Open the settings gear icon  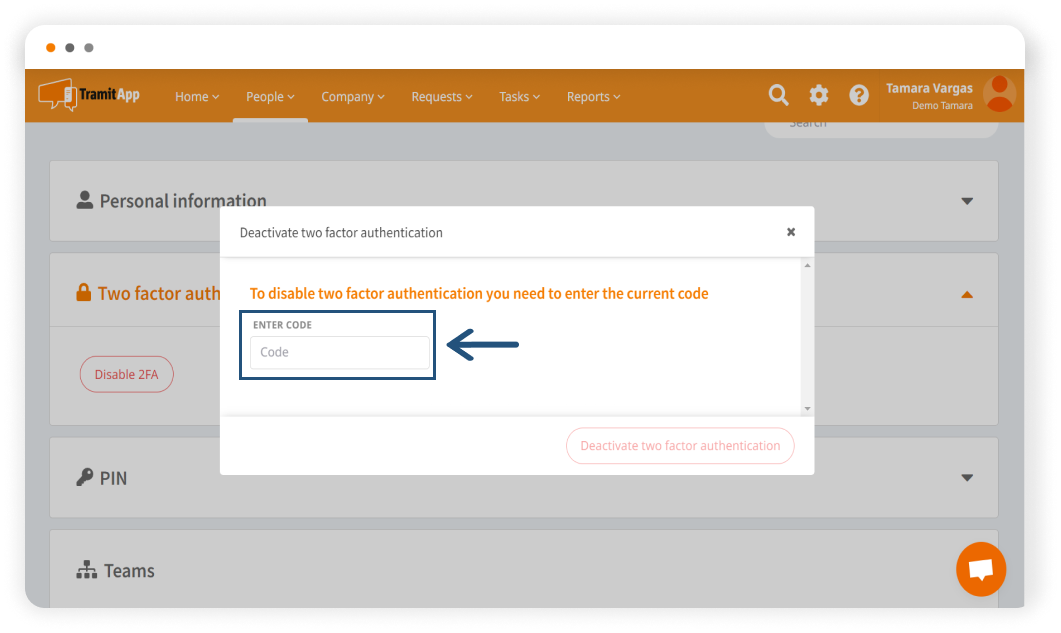pyautogui.click(x=819, y=95)
